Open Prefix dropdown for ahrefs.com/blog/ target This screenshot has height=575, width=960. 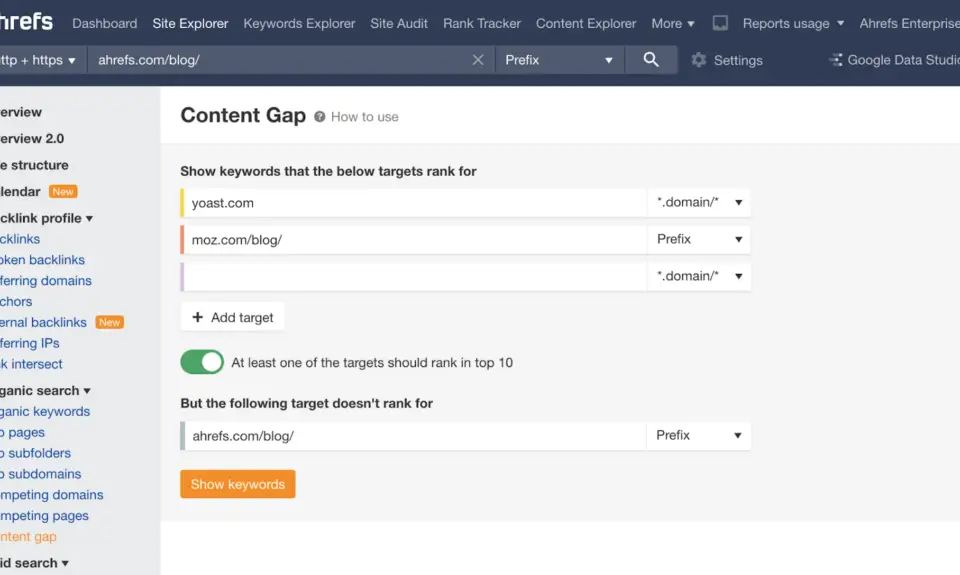click(699, 435)
